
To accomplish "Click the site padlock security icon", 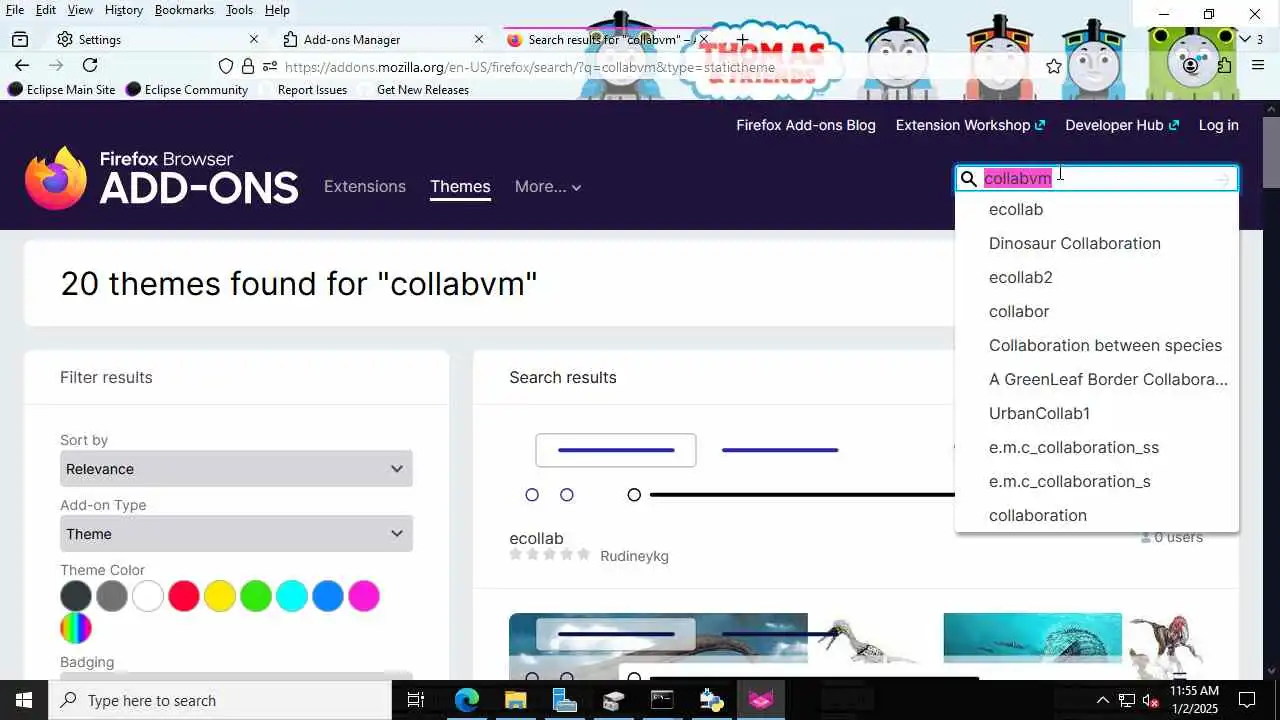I will 248,66.
